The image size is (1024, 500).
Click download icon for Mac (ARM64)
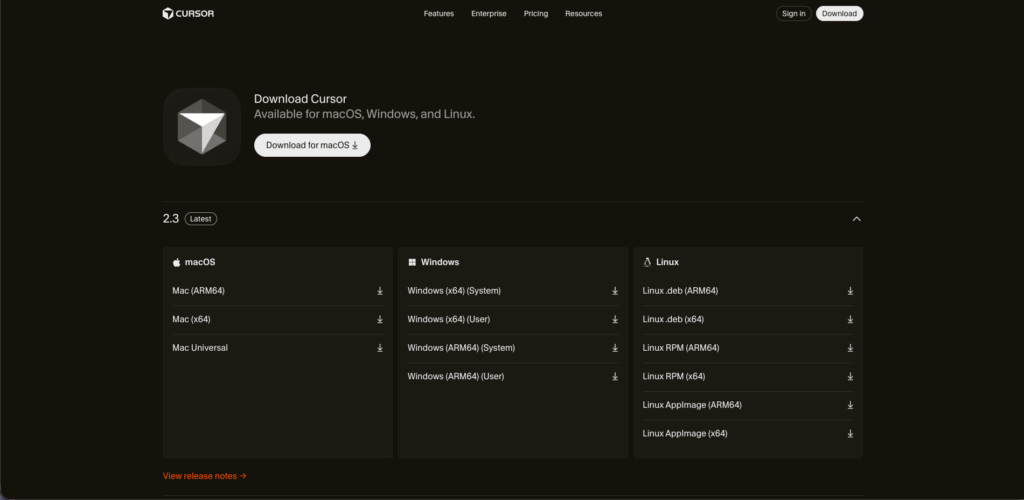tap(380, 291)
